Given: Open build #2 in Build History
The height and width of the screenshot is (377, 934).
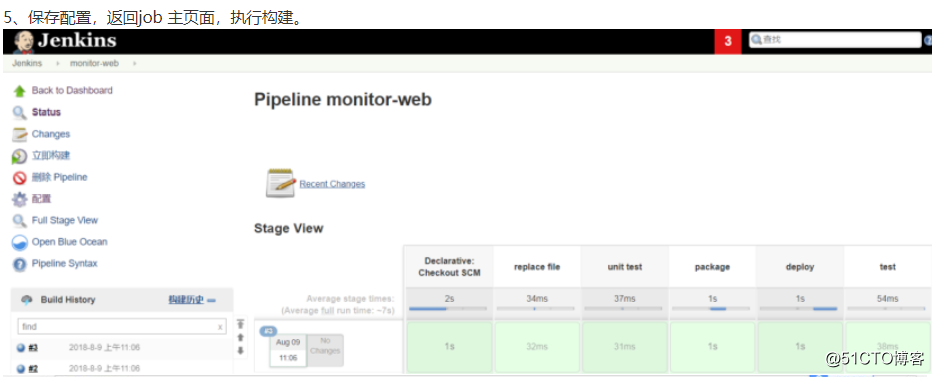Looking at the screenshot, I should coord(33,369).
